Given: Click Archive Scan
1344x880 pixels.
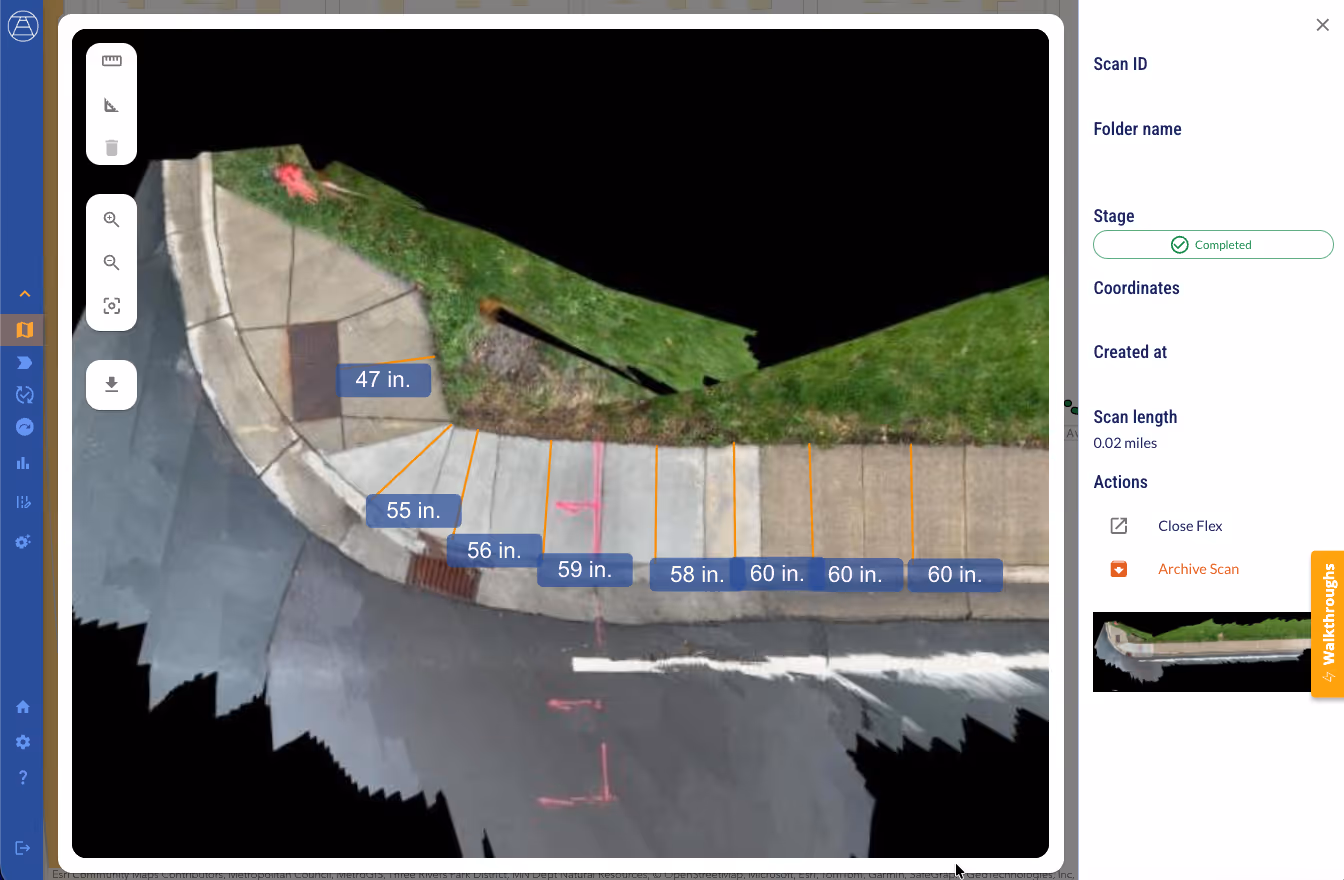Looking at the screenshot, I should [1198, 569].
